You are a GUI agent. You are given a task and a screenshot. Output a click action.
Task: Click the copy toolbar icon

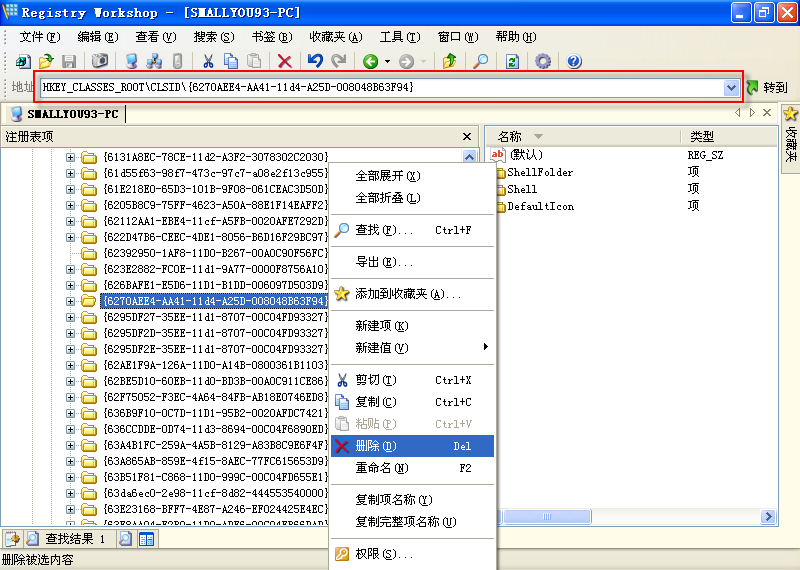231,61
